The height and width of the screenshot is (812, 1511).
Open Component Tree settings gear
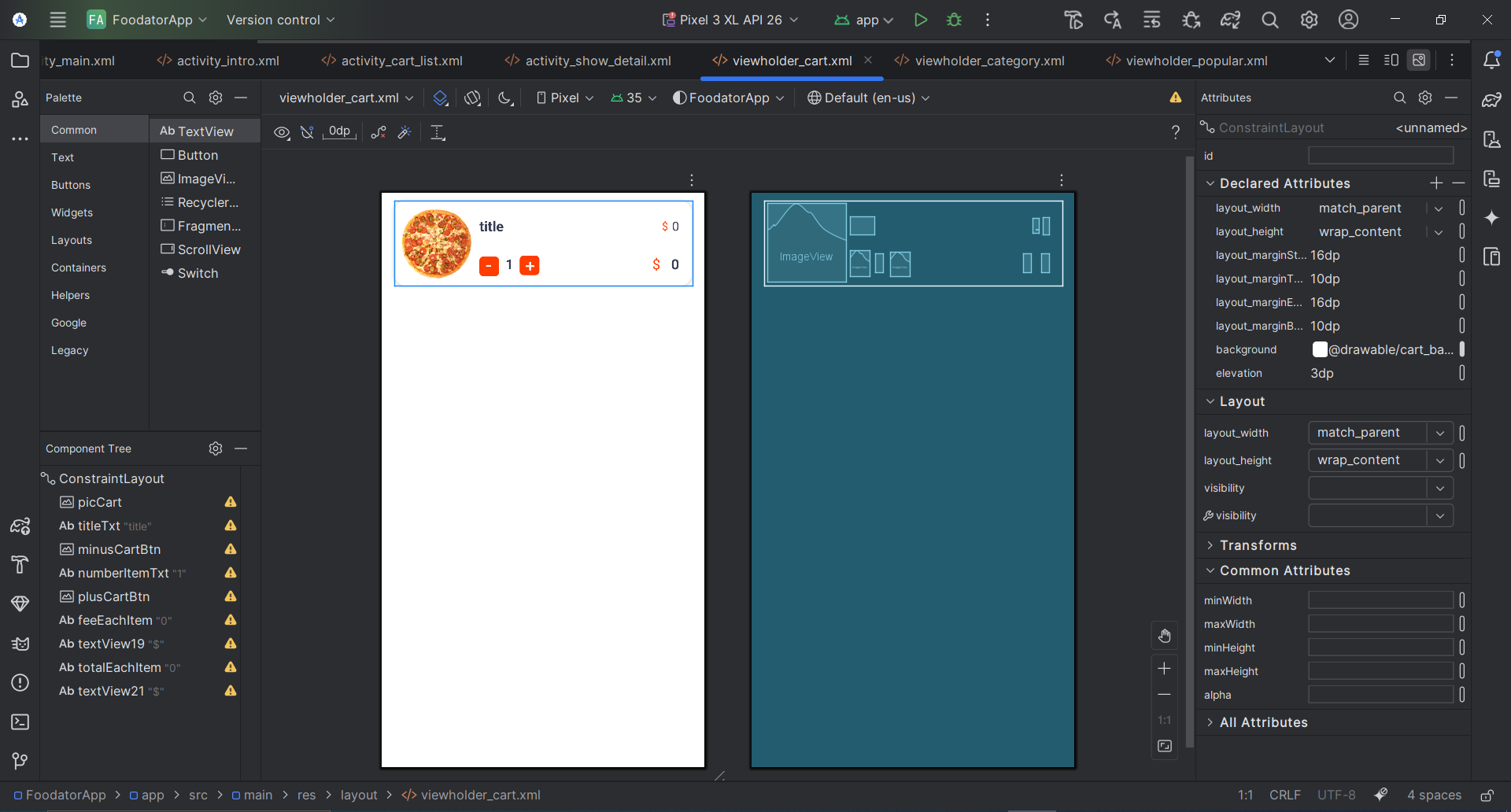pyautogui.click(x=216, y=448)
